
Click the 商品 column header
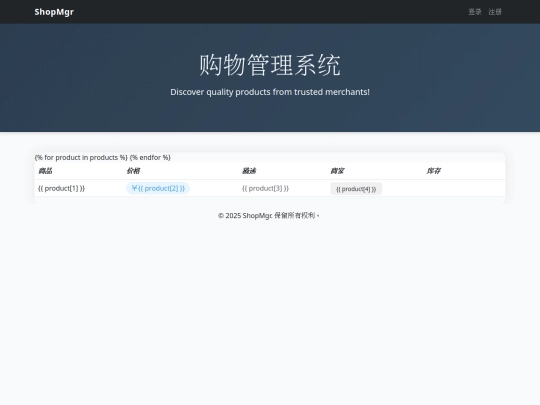coord(45,171)
